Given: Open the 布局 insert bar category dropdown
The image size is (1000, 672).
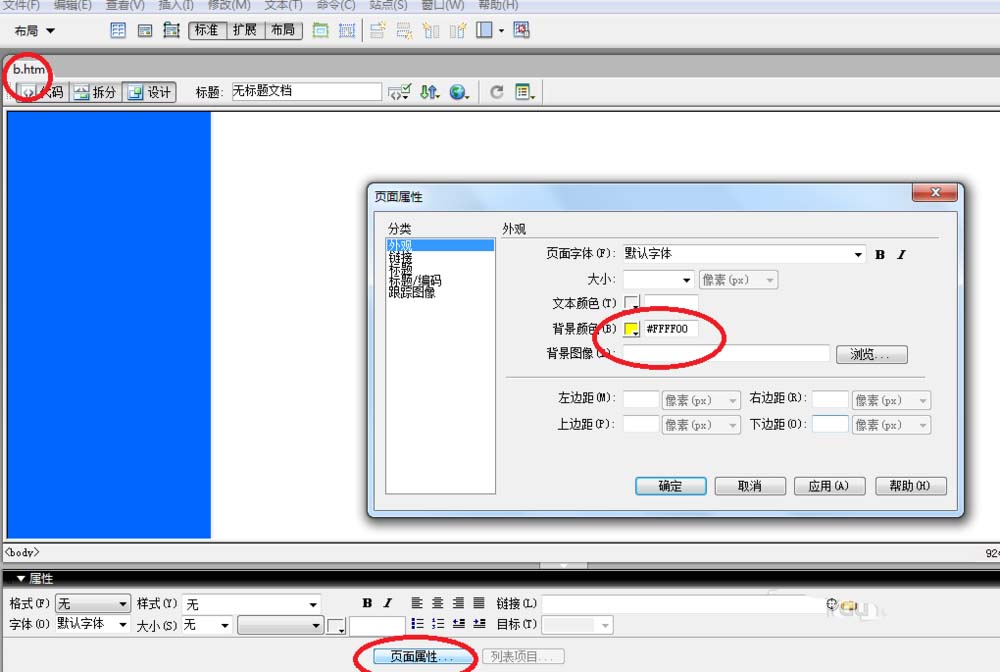Looking at the screenshot, I should pyautogui.click(x=34, y=31).
